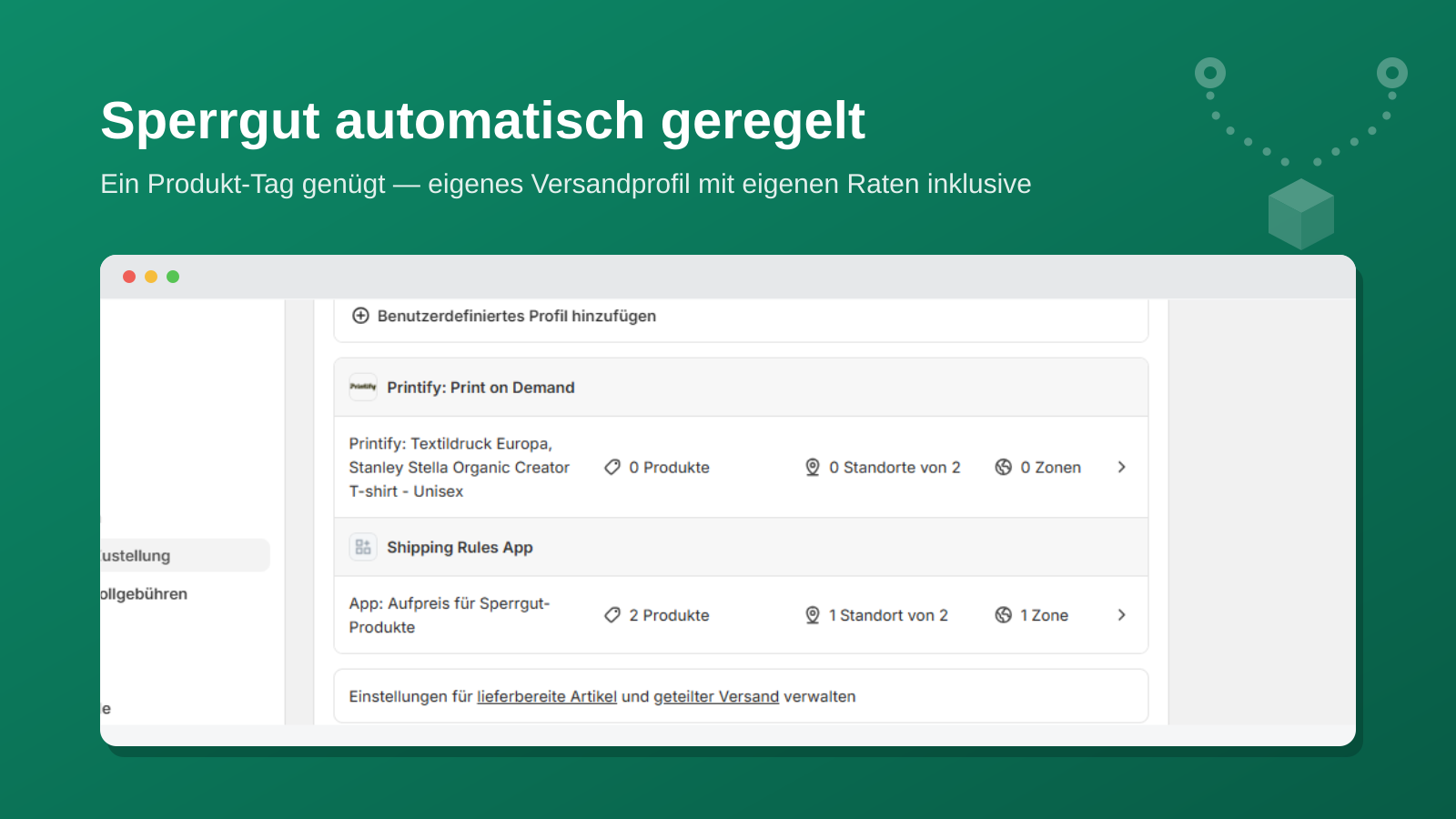This screenshot has width=1456, height=819.
Task: Open the geteilter Versand link
Action: coord(716,697)
